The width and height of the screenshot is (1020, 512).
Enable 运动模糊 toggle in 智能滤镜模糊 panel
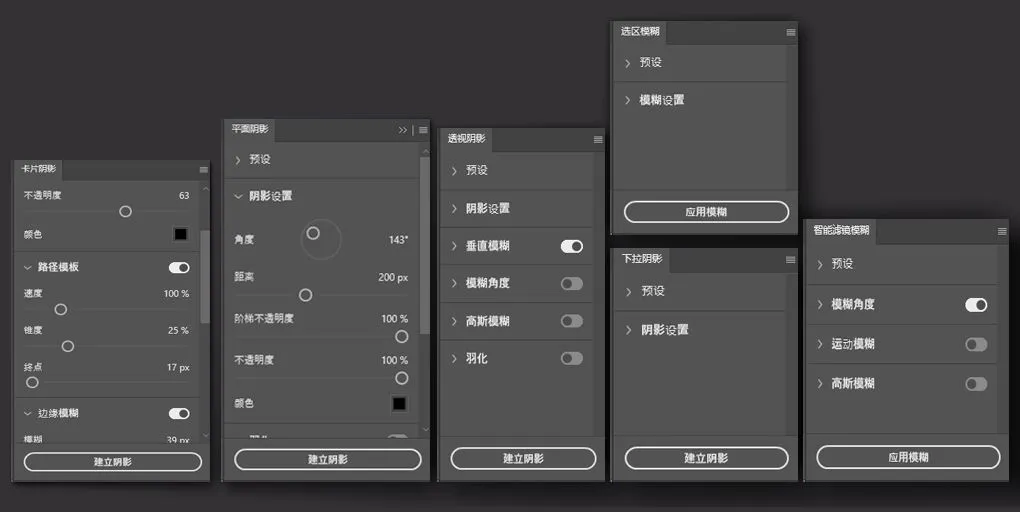(x=976, y=344)
